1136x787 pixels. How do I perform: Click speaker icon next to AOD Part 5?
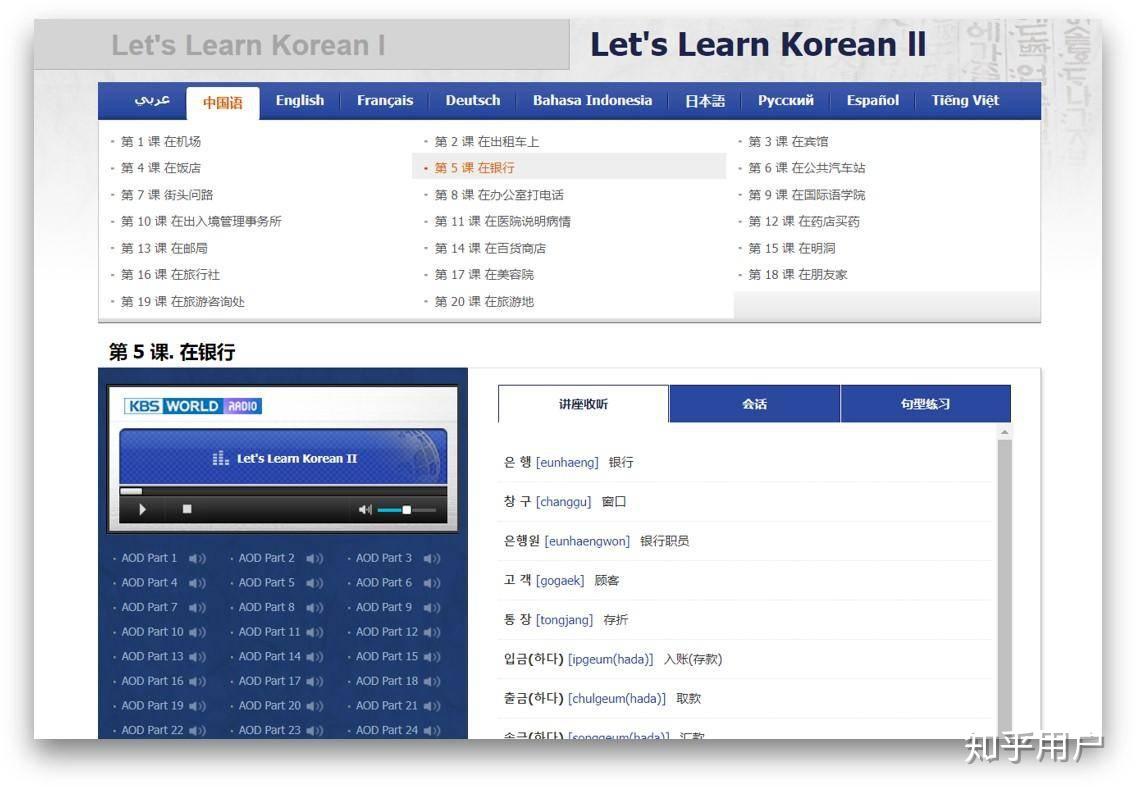click(x=314, y=583)
